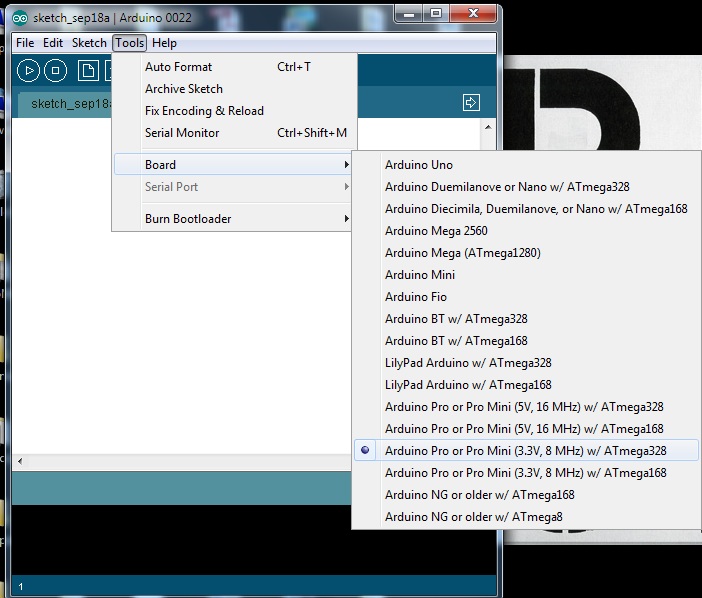The width and height of the screenshot is (702, 598).
Task: Click the Arduino logo in title bar
Action: click(x=20, y=18)
